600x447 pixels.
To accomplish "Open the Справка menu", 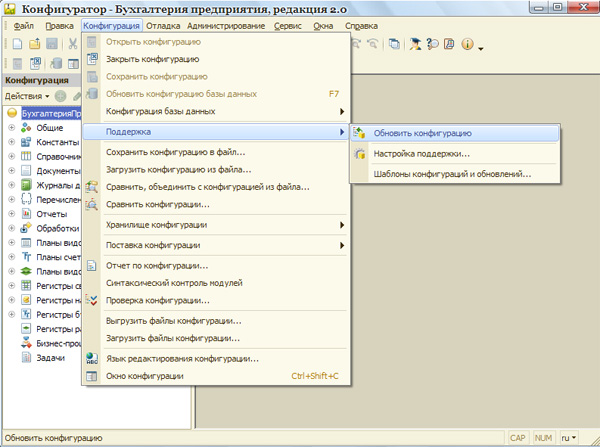I will 361,26.
